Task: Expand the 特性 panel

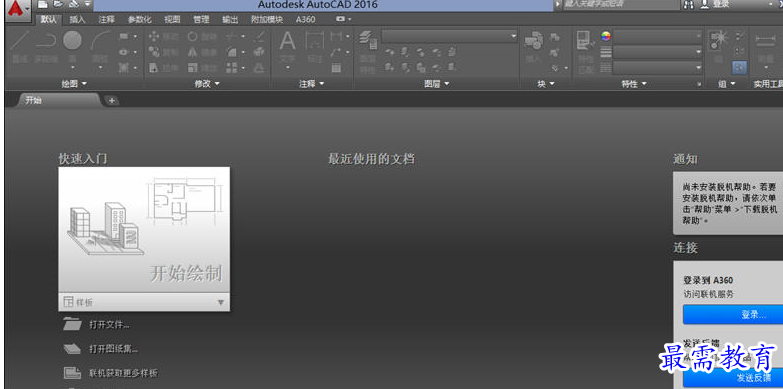Action: 634,84
